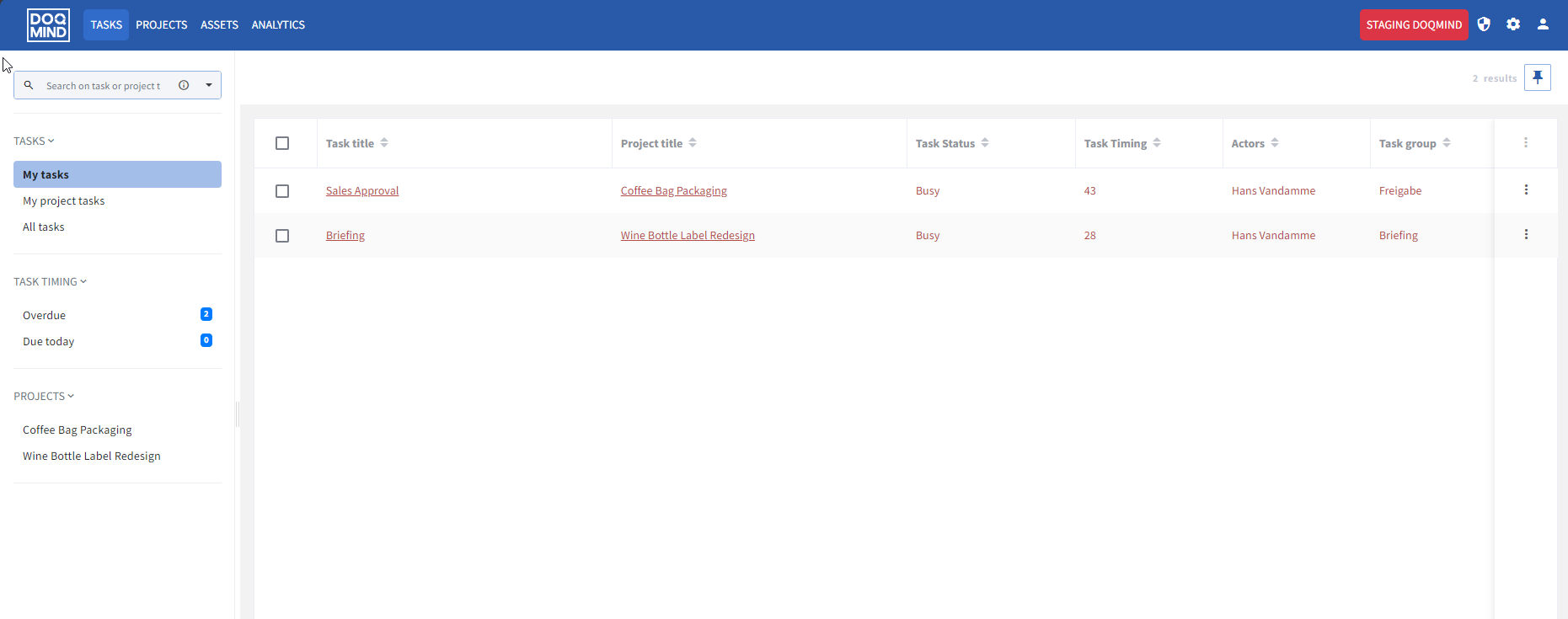1568x619 pixels.
Task: Check the Sales Approval row checkbox
Action: tap(282, 191)
